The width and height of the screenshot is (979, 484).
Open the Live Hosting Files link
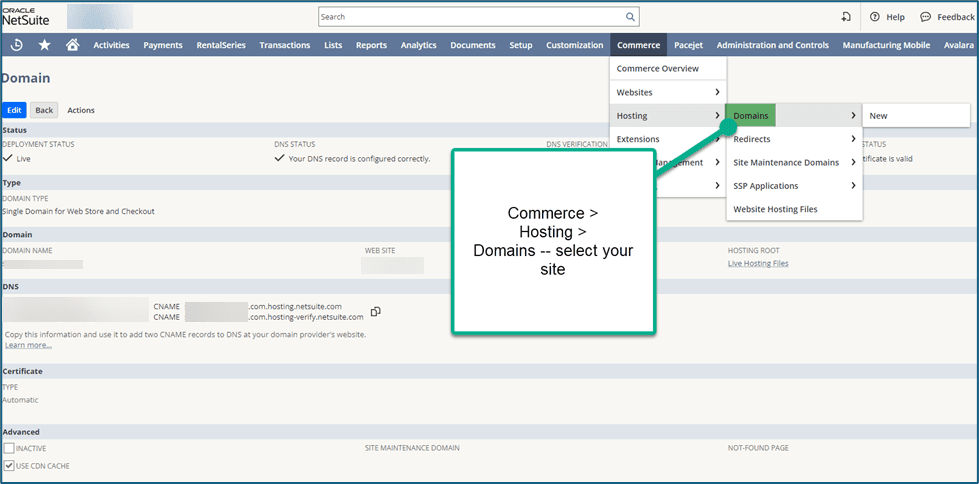click(758, 264)
